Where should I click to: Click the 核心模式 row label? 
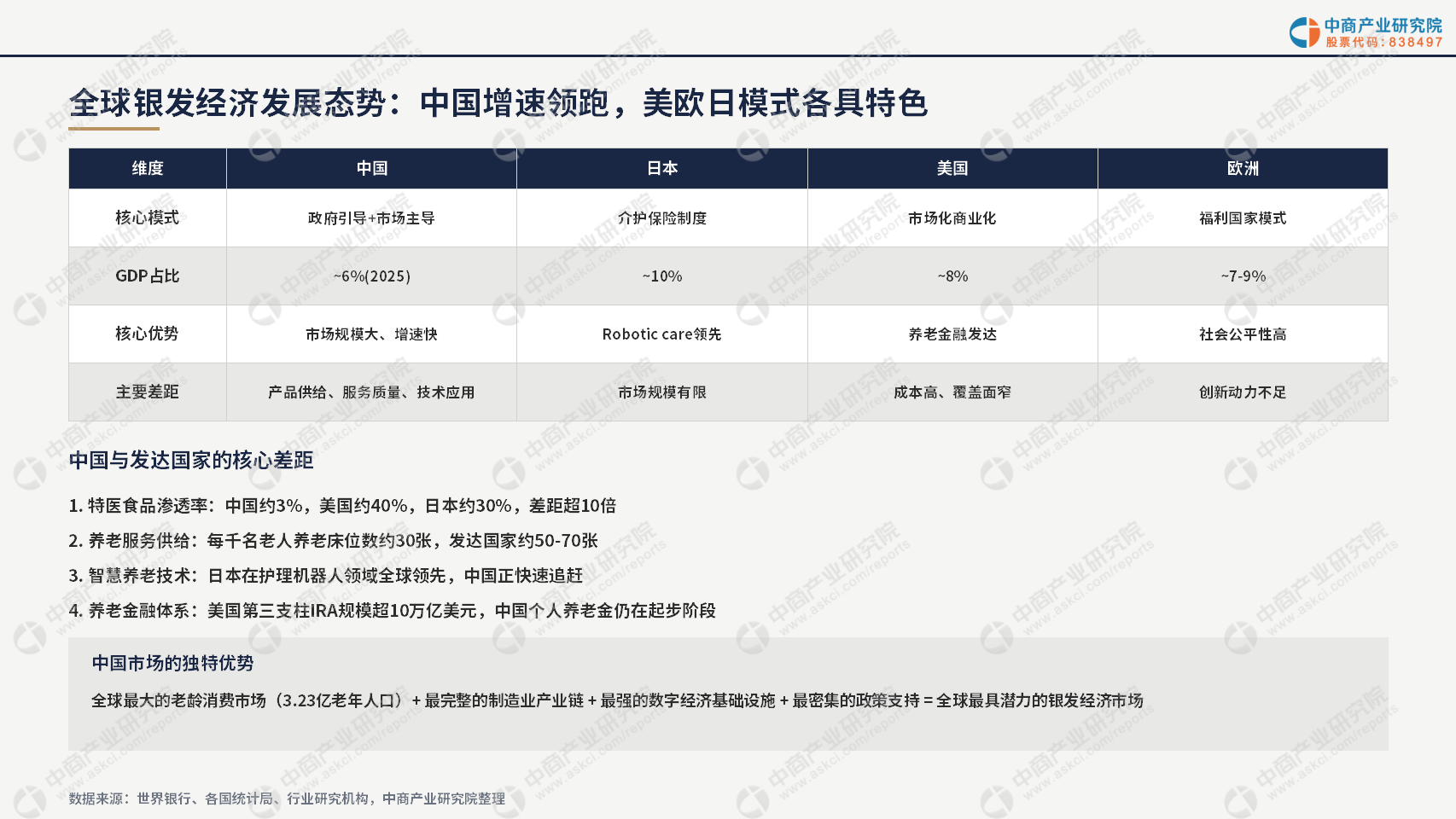(x=148, y=218)
